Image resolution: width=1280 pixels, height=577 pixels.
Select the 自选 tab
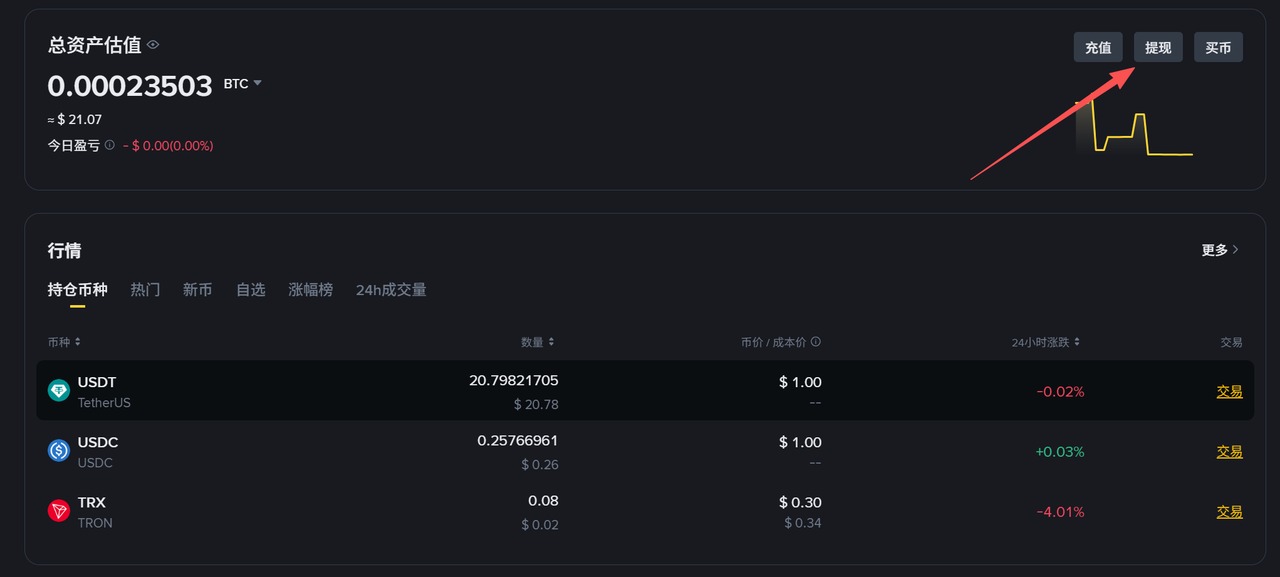click(x=250, y=289)
